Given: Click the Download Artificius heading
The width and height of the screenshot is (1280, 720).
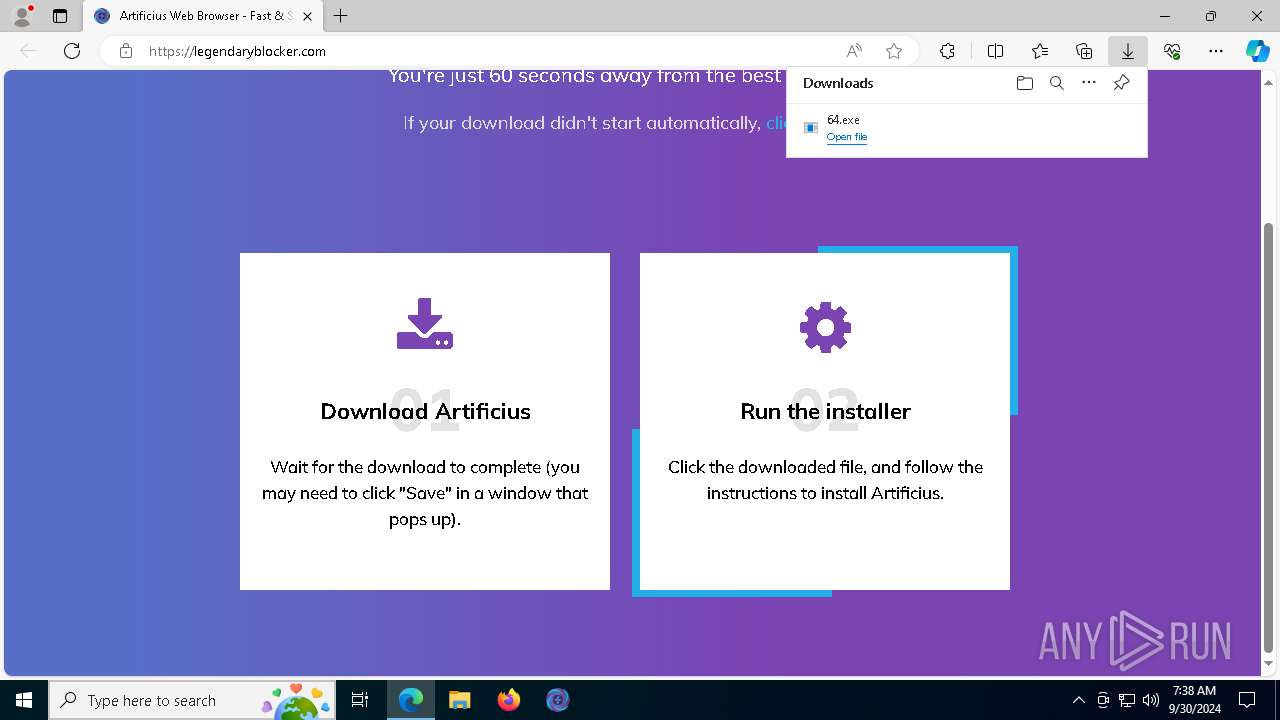Looking at the screenshot, I should pyautogui.click(x=425, y=411).
